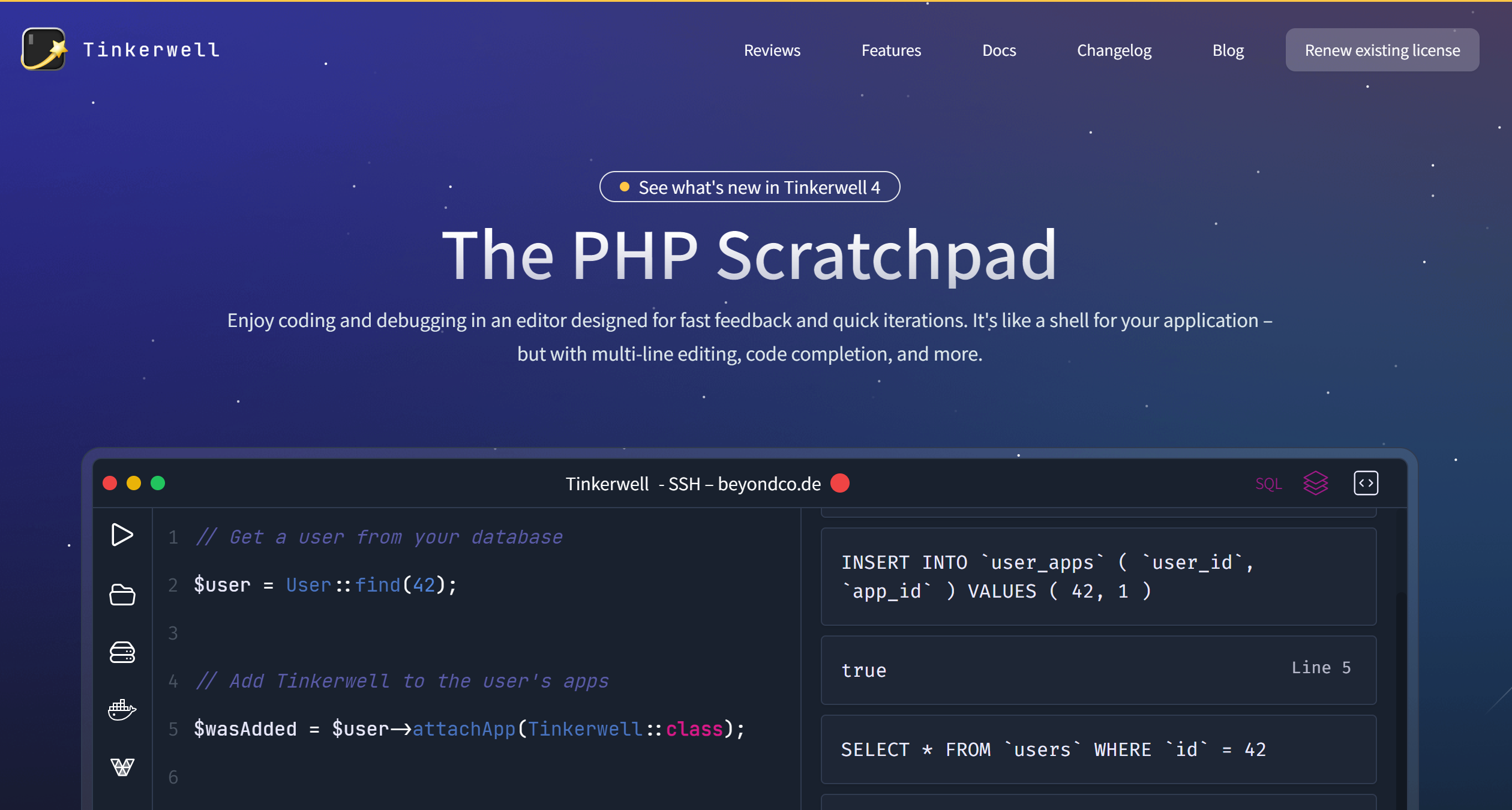1512x810 pixels.
Task: Toggle the SQL query output mode
Action: (x=1268, y=484)
